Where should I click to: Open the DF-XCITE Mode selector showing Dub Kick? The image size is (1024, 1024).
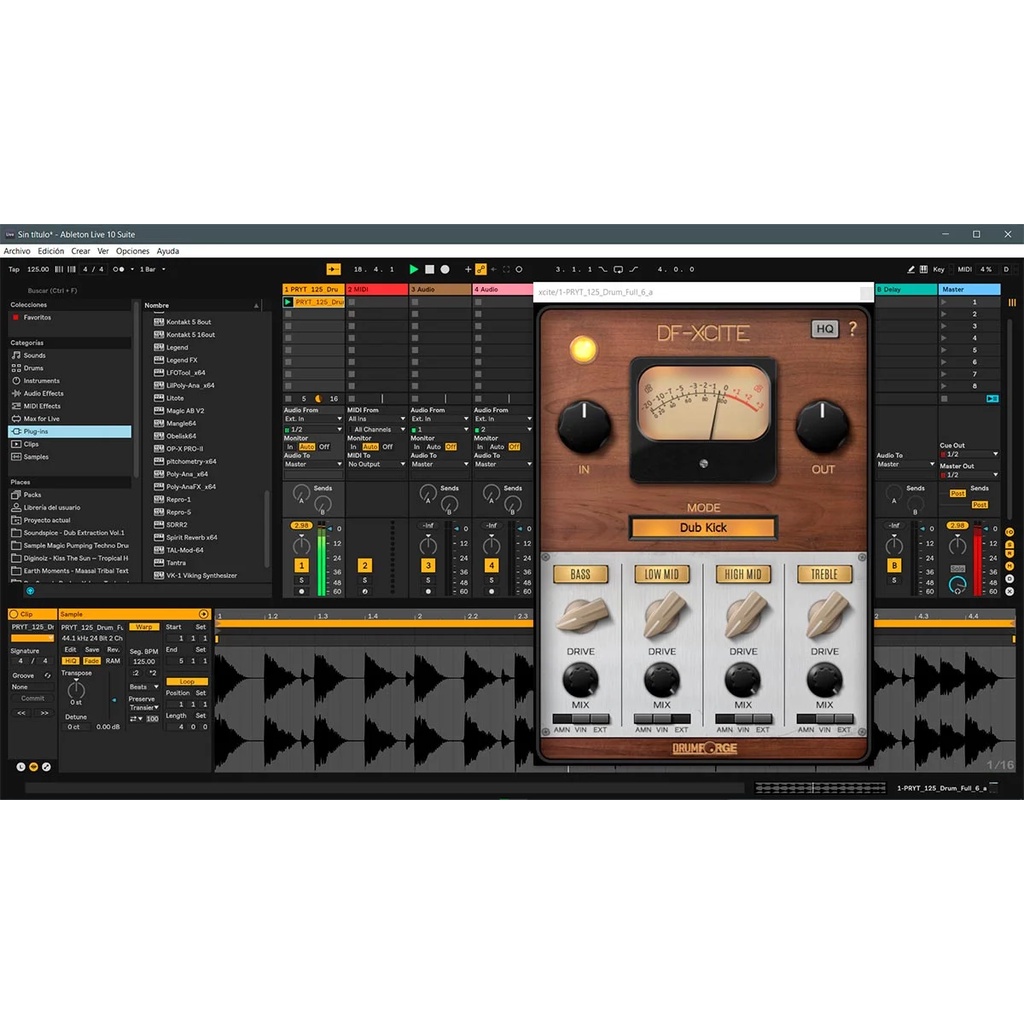[703, 528]
